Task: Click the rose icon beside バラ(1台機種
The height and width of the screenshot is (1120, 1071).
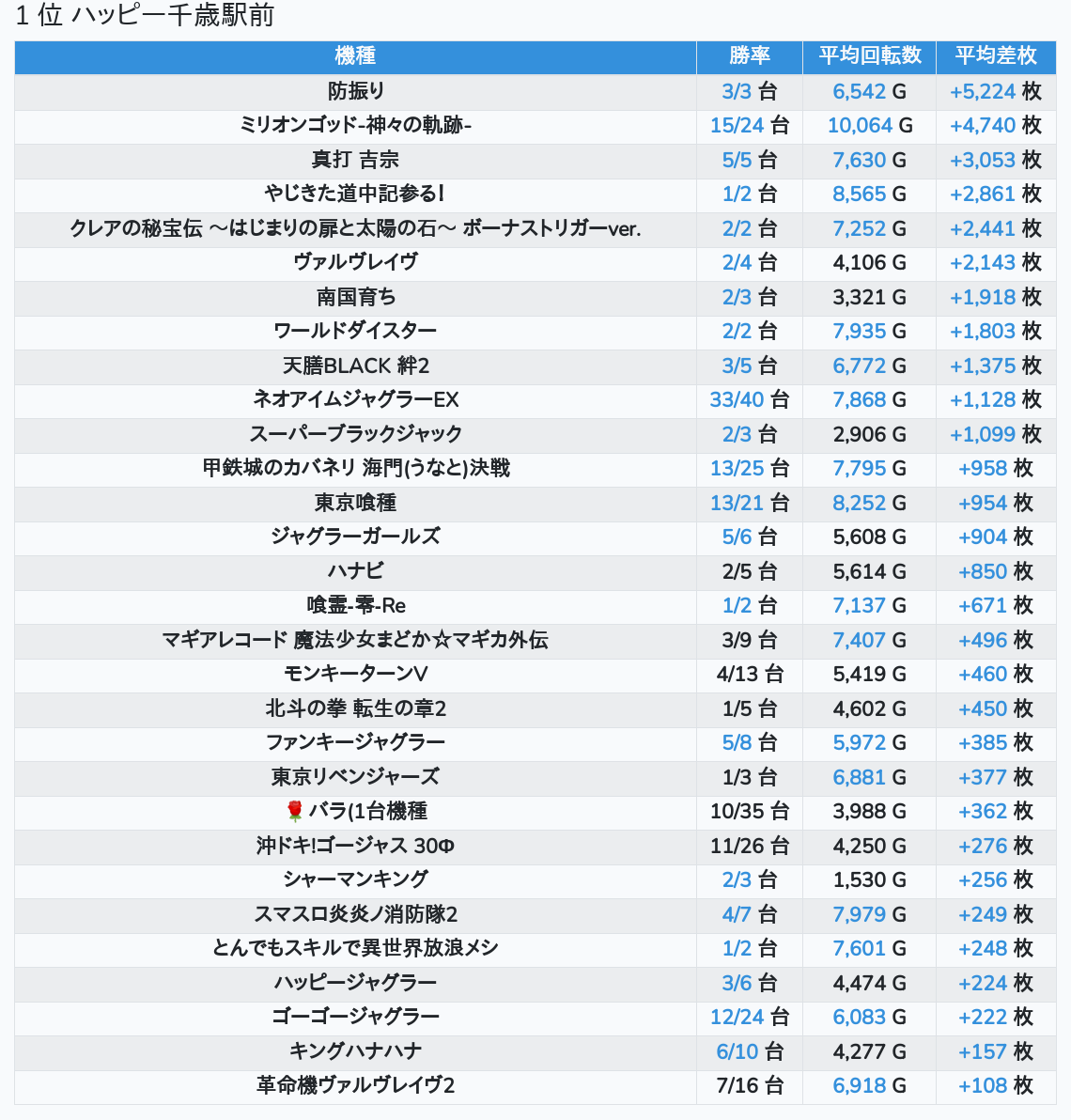Action: point(295,812)
